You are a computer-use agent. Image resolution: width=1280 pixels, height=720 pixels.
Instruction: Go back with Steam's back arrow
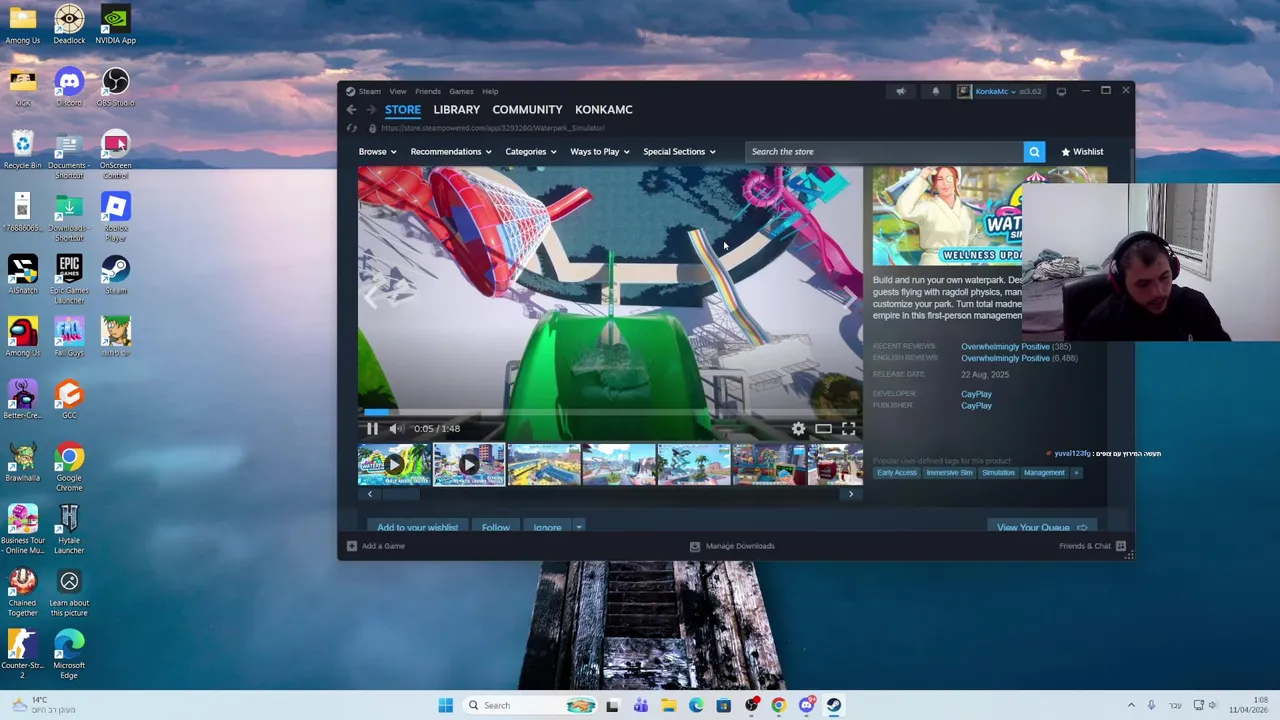coord(351,110)
